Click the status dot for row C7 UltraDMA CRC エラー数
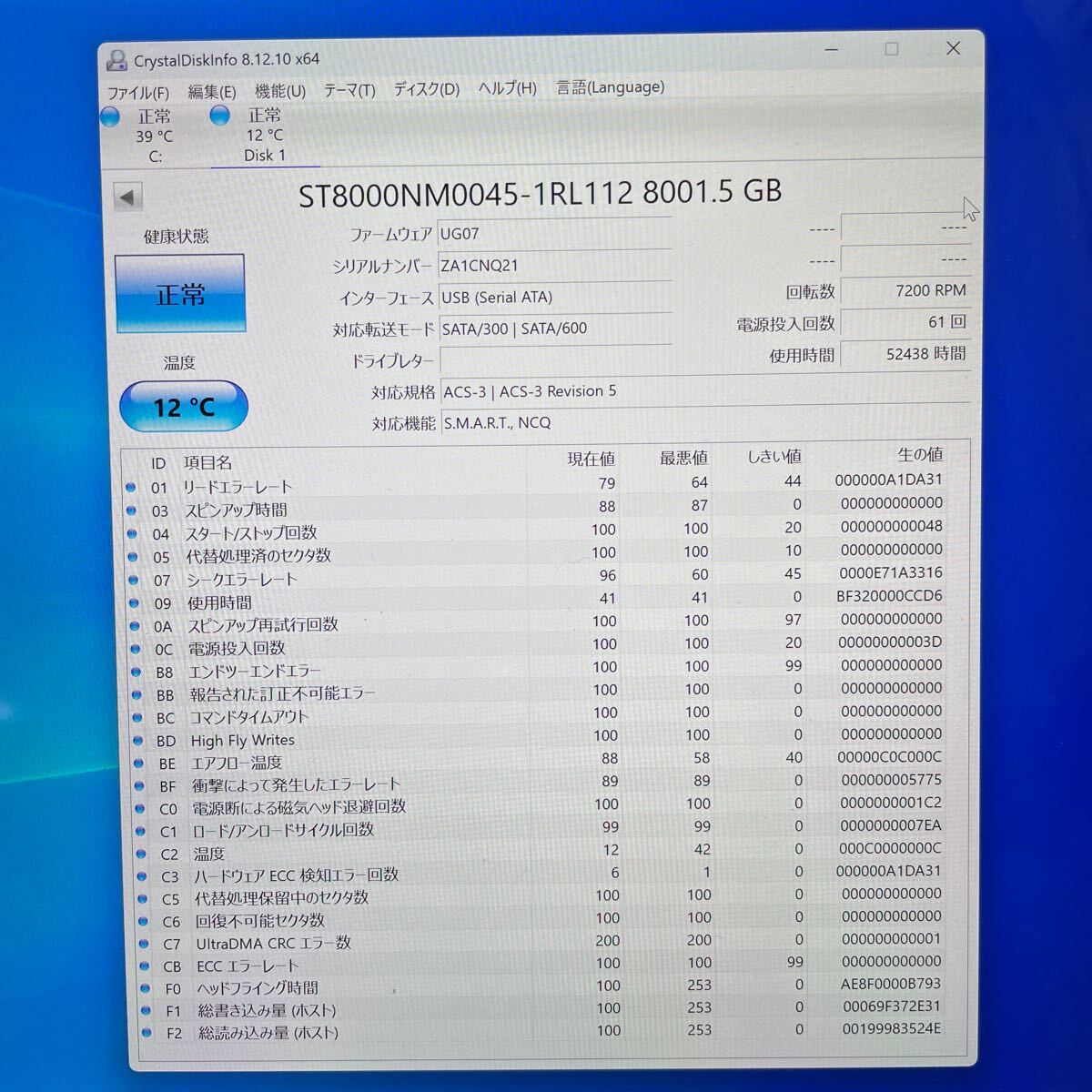The height and width of the screenshot is (1092, 1092). (x=145, y=944)
